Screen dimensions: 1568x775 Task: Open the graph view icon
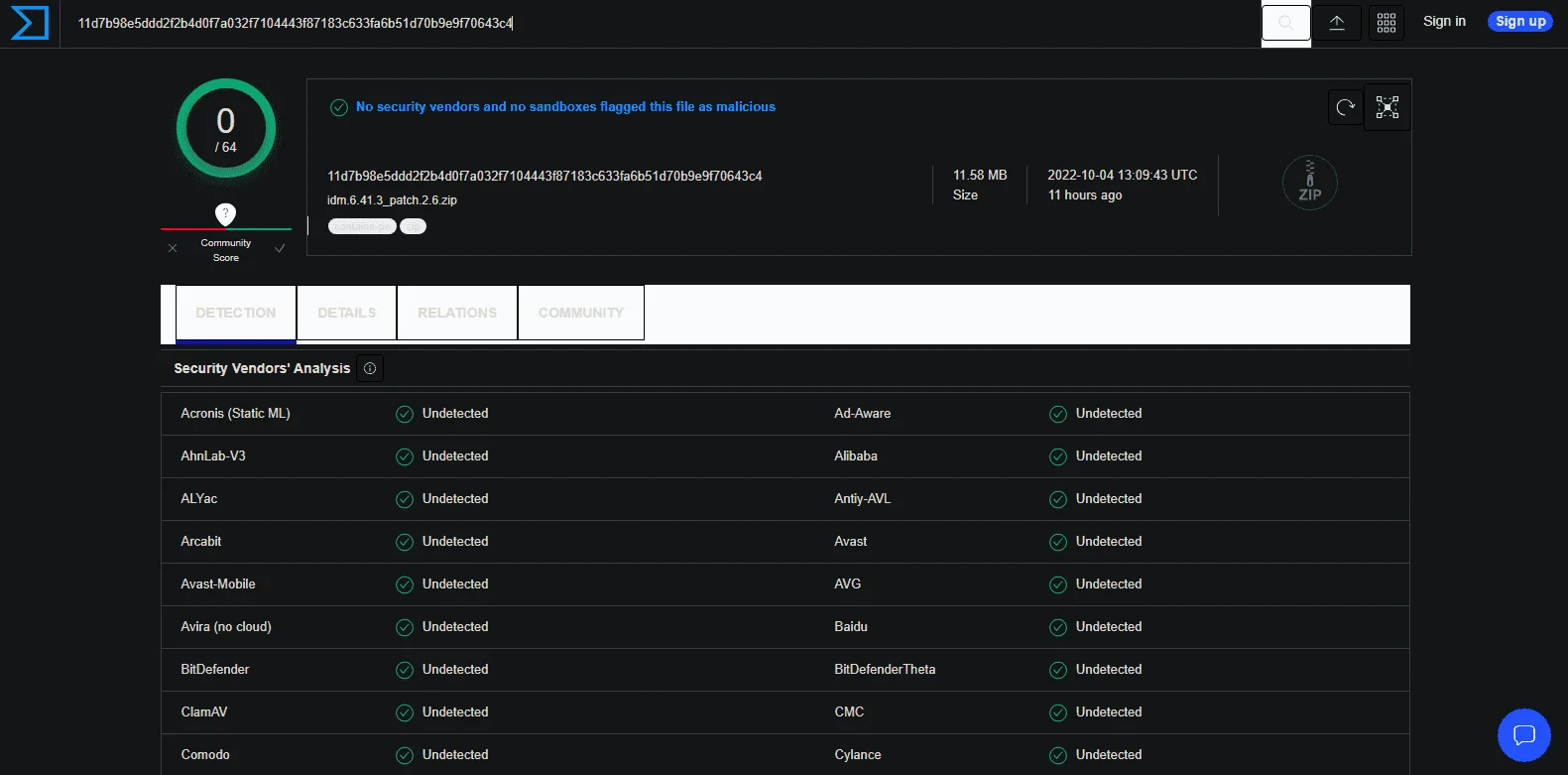click(x=1387, y=107)
